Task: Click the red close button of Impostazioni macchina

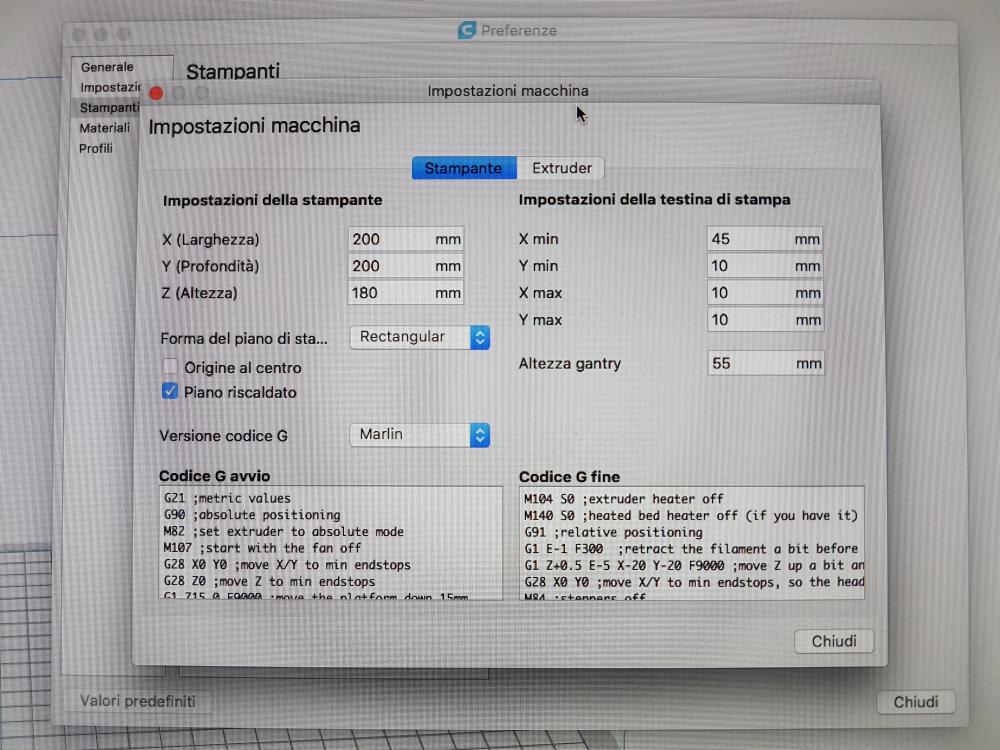Action: [156, 93]
